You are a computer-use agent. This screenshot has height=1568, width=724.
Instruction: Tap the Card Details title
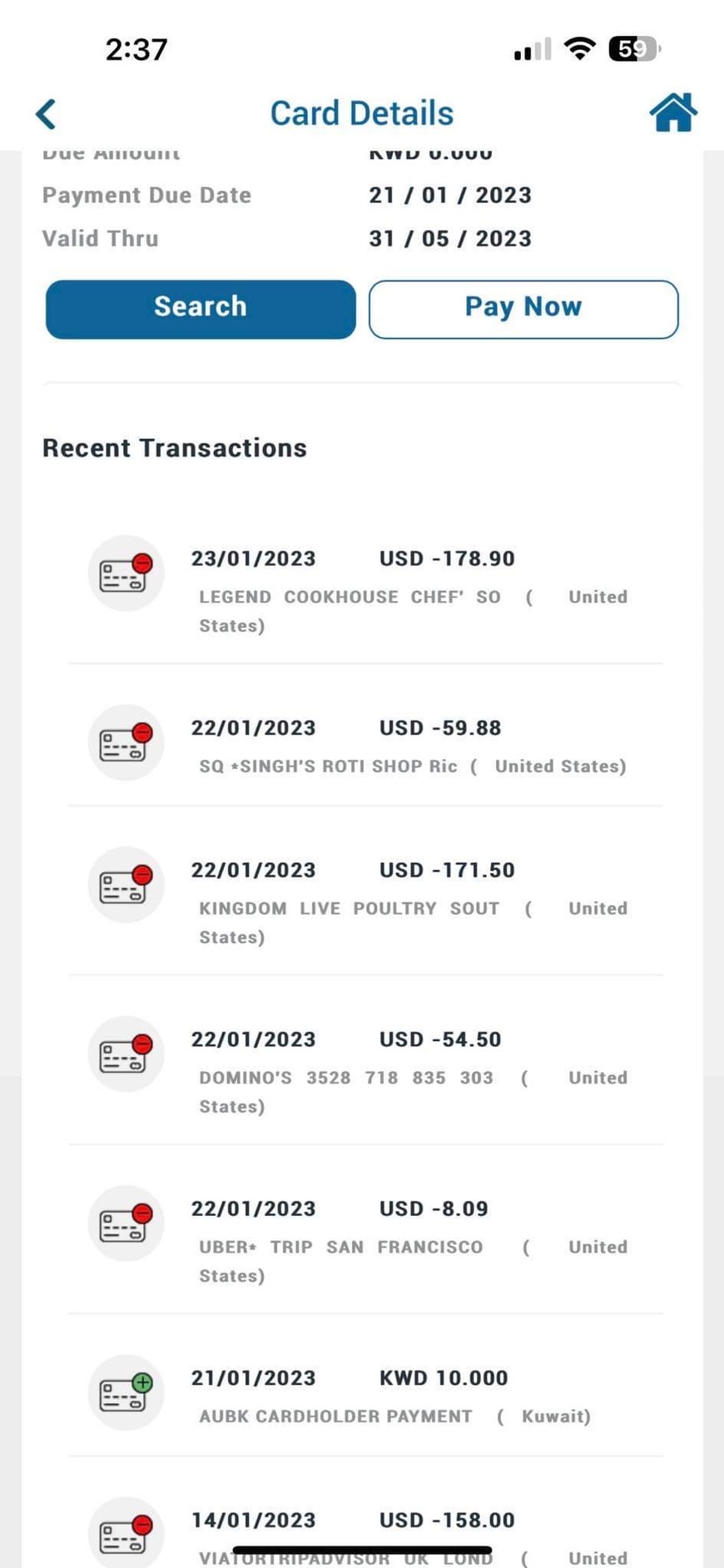pos(361,113)
